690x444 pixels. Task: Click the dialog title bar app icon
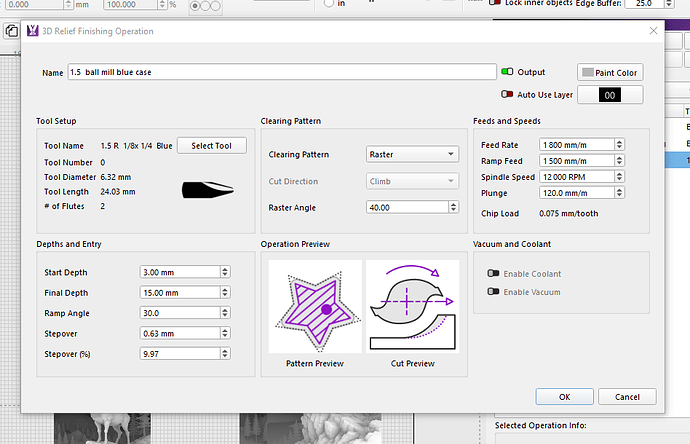coord(33,31)
